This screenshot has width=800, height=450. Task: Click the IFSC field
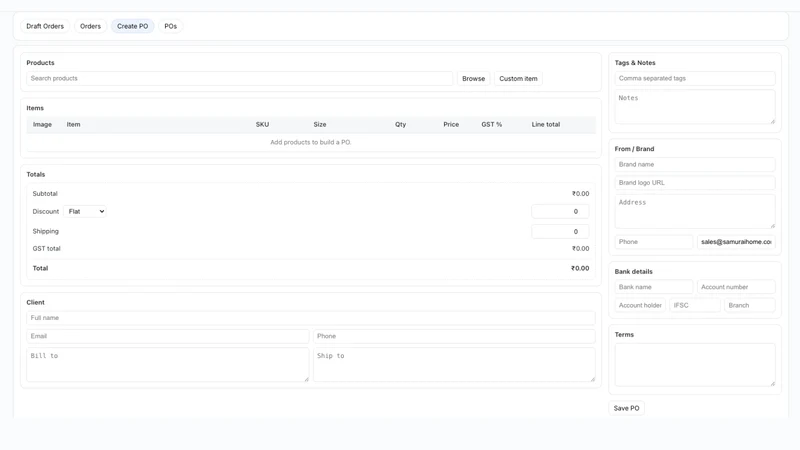click(x=695, y=305)
